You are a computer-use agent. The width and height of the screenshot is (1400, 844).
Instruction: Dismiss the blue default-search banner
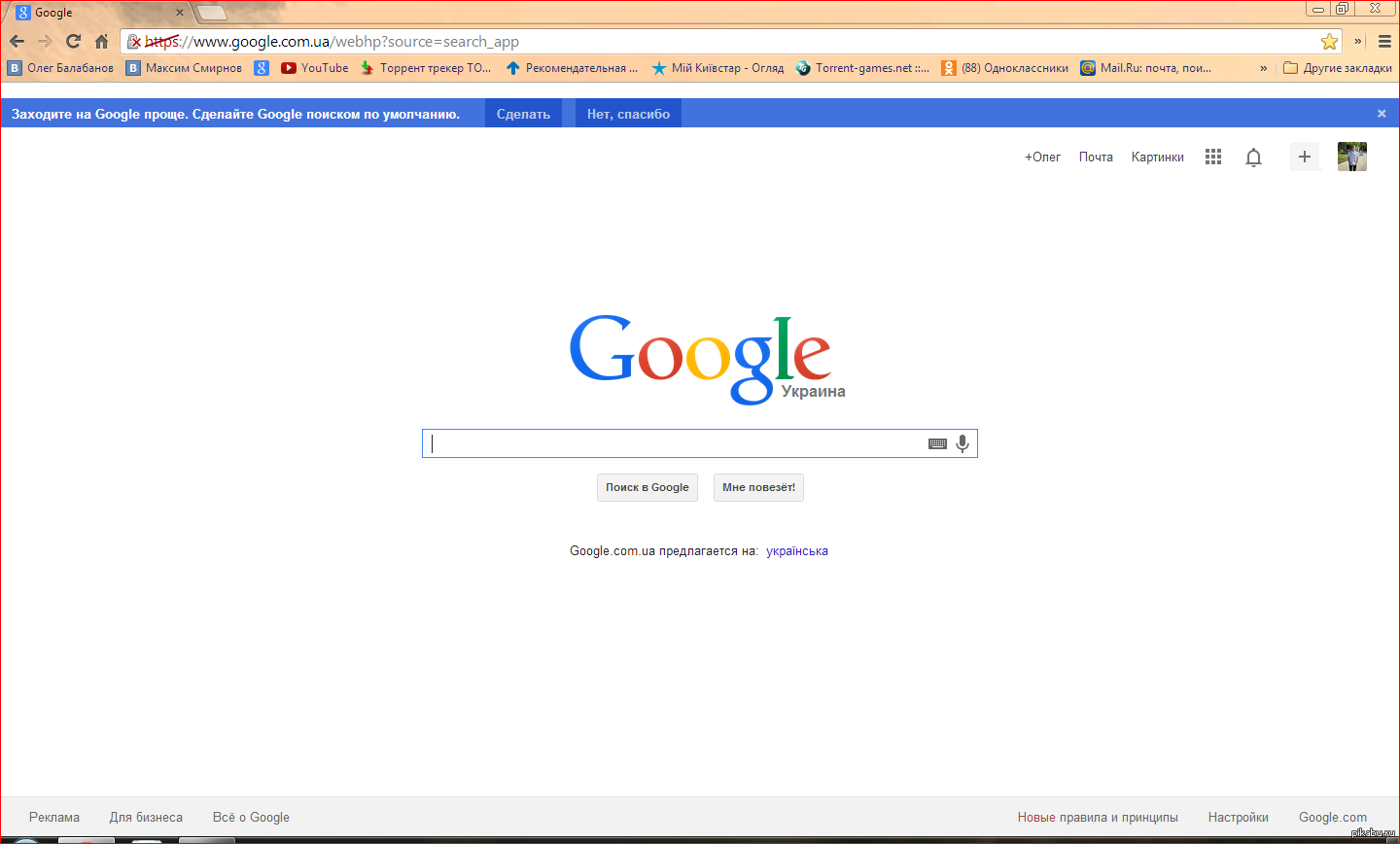[1381, 114]
